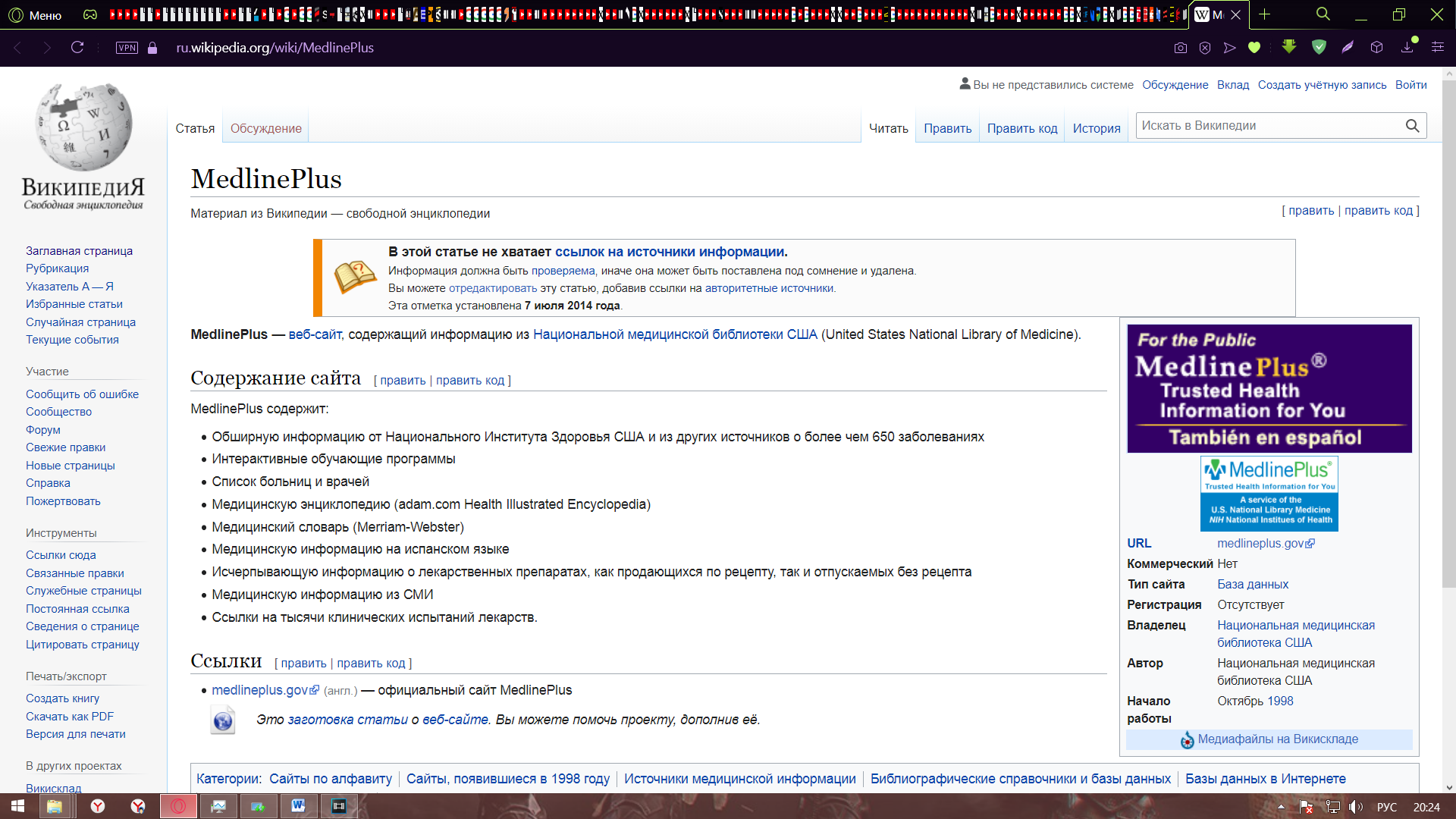The height and width of the screenshot is (819, 1456).
Task: Open the ad blocker shield icon
Action: pos(1205,48)
